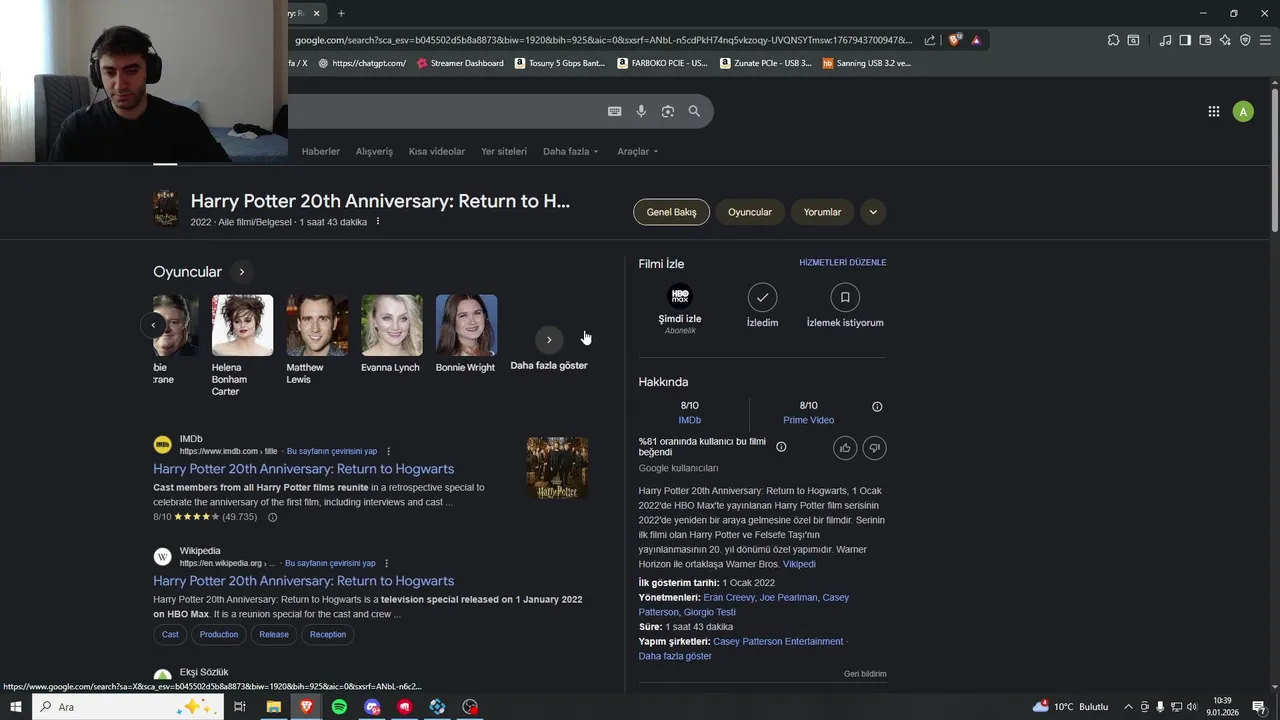Like the film with thumbs-up icon

(x=845, y=447)
